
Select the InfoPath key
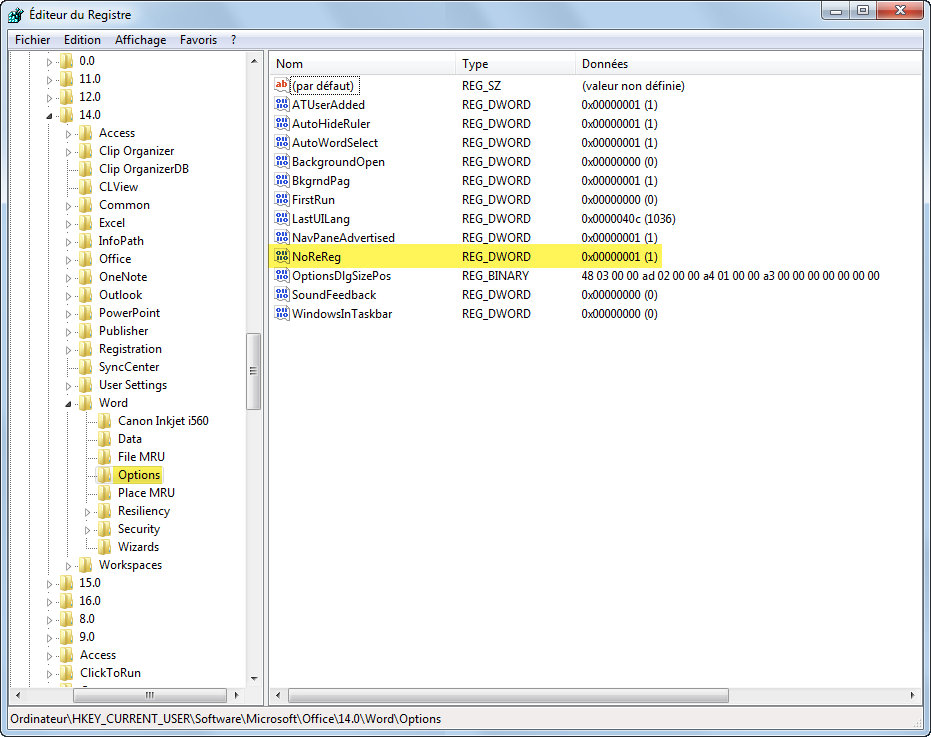[x=121, y=241]
